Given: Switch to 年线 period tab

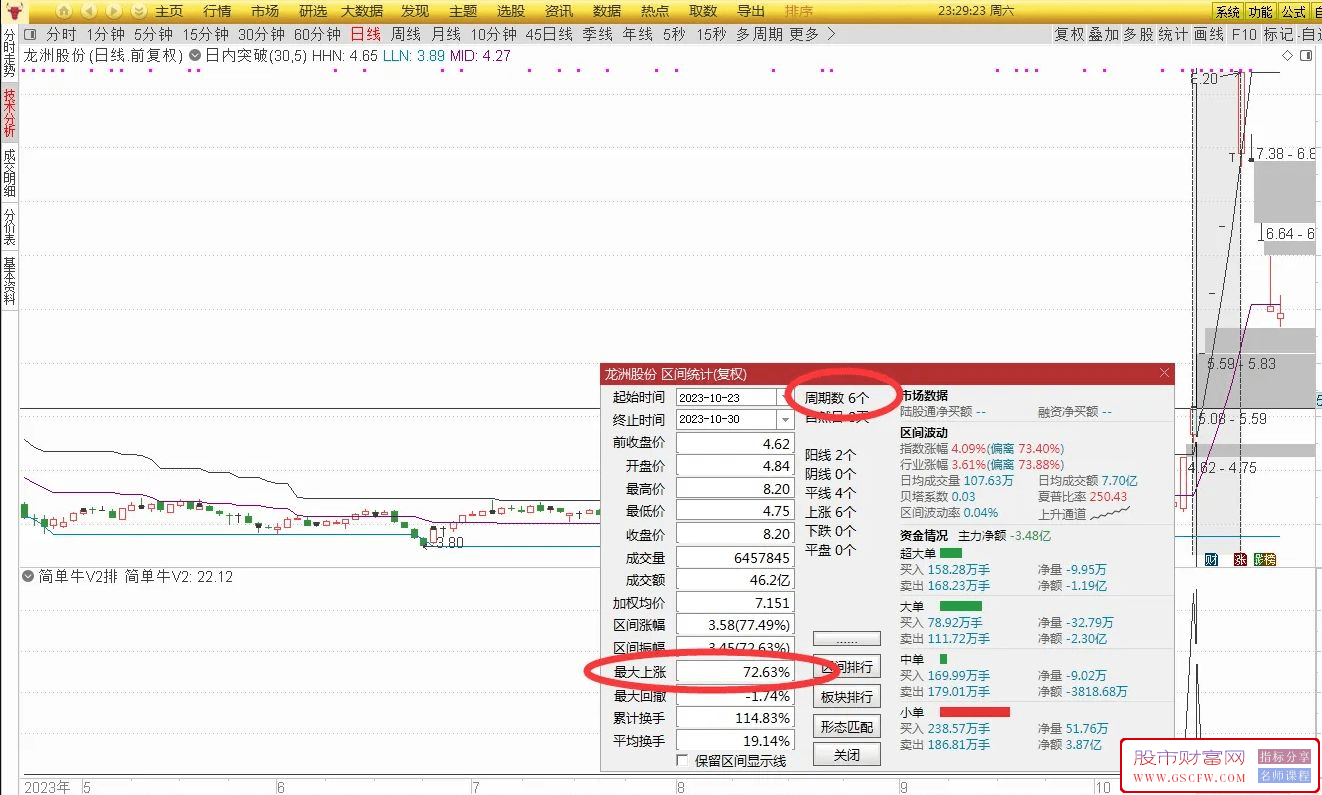Looking at the screenshot, I should pyautogui.click(x=637, y=34).
